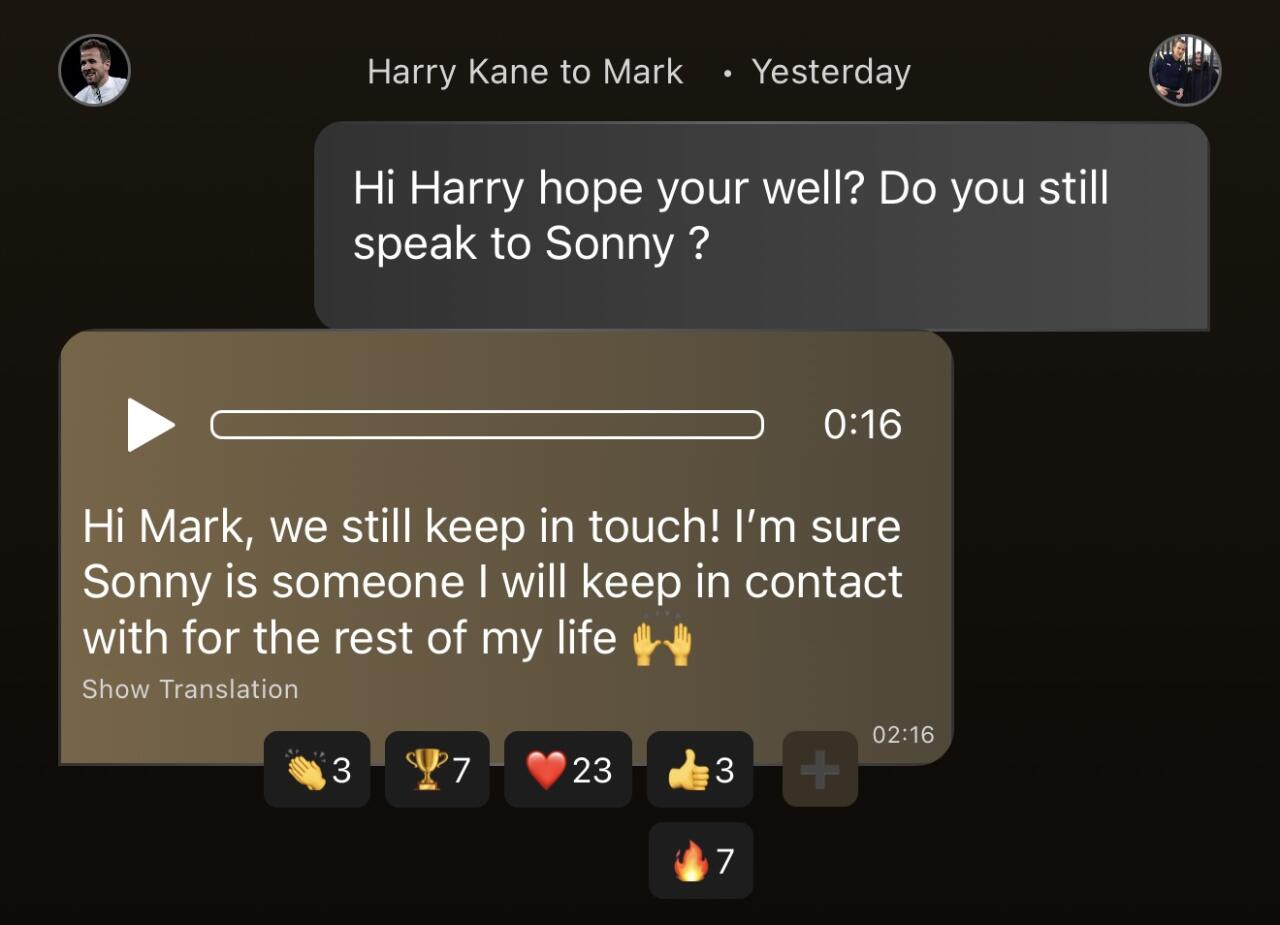Click the Yesterday date label

(x=831, y=72)
